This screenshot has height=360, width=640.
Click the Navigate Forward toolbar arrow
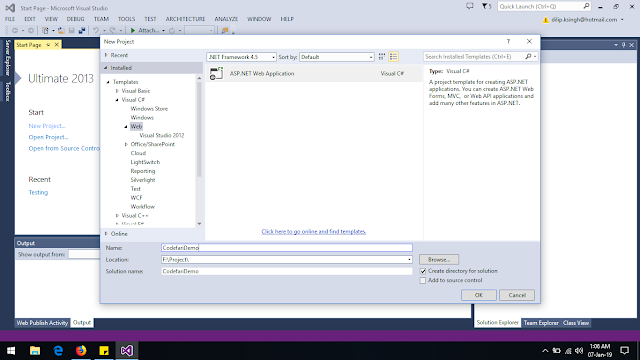coord(31,31)
